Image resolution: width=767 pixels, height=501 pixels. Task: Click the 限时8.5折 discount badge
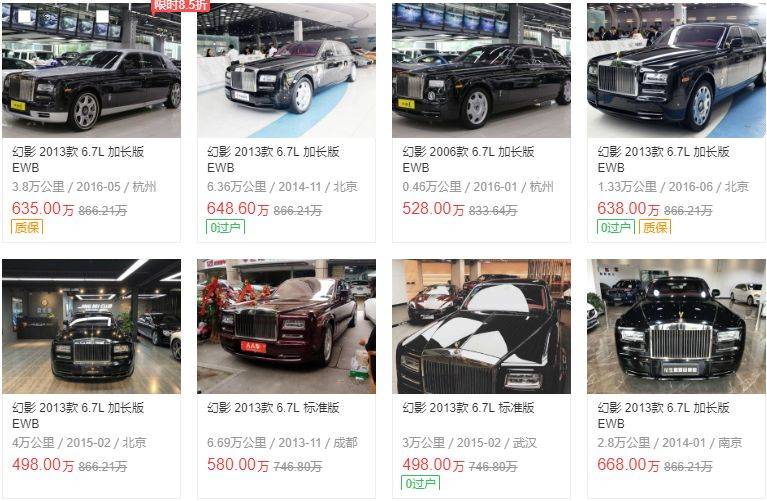(180, 6)
